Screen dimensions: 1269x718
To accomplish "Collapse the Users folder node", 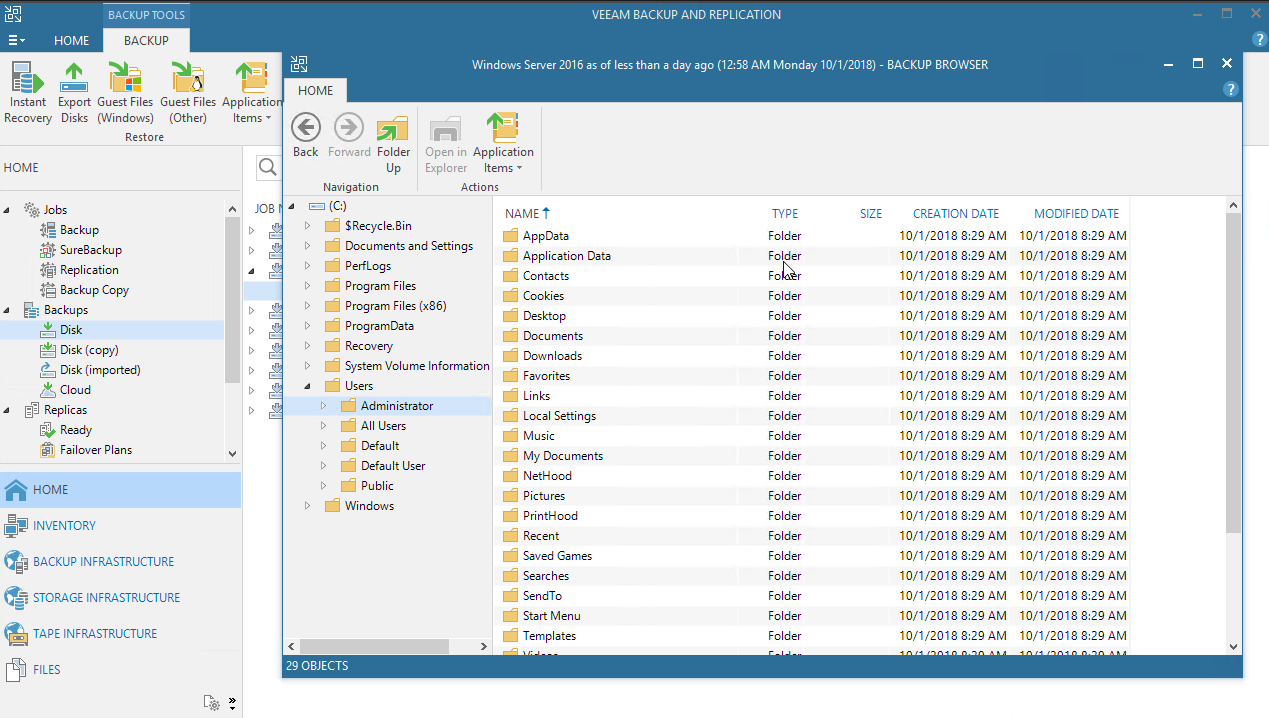I will tap(308, 386).
